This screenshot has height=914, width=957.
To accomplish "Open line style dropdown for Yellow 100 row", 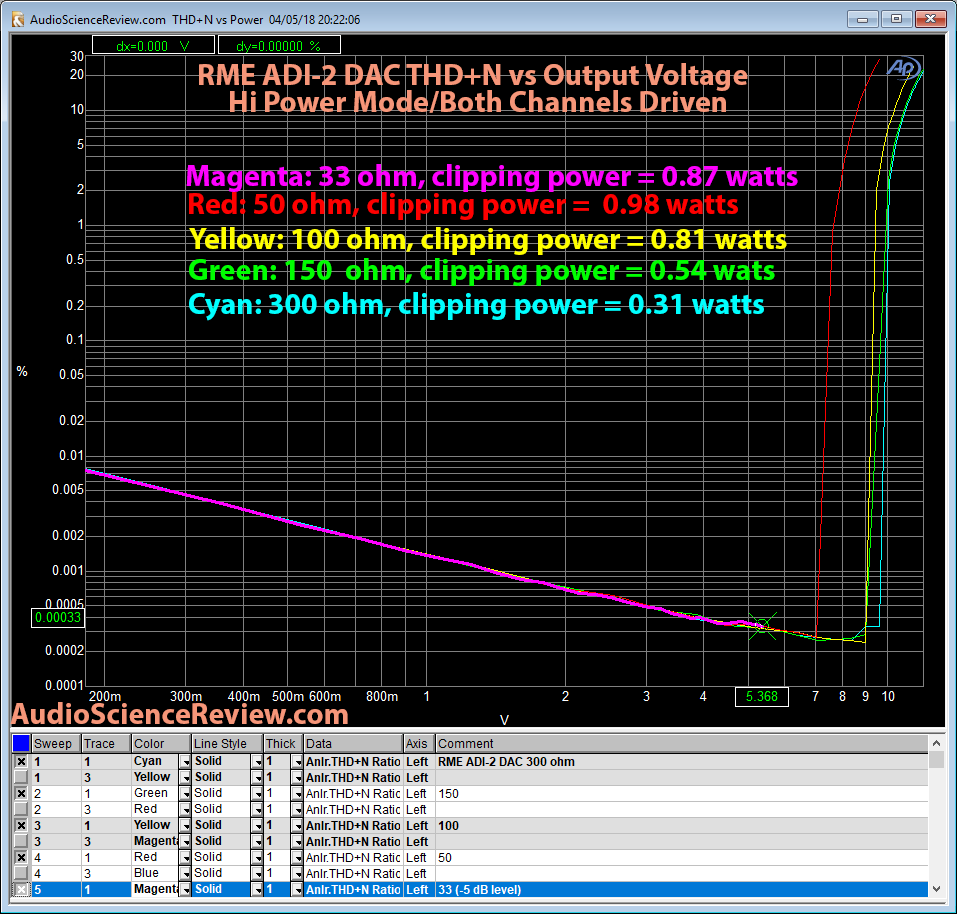I will (x=257, y=826).
